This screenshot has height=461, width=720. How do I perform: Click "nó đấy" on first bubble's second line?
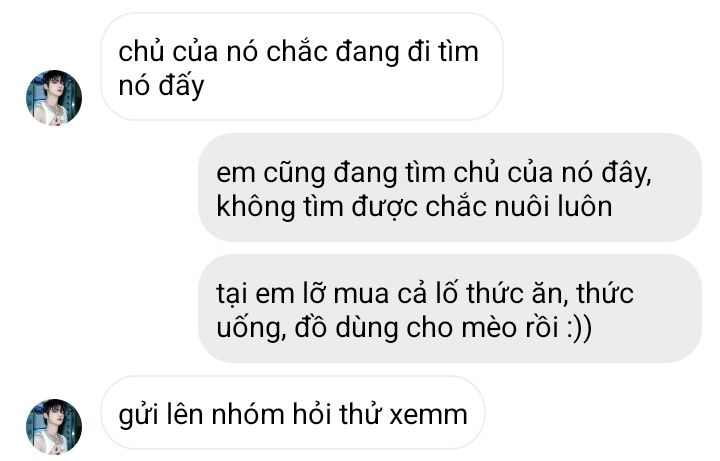pyautogui.click(x=161, y=86)
